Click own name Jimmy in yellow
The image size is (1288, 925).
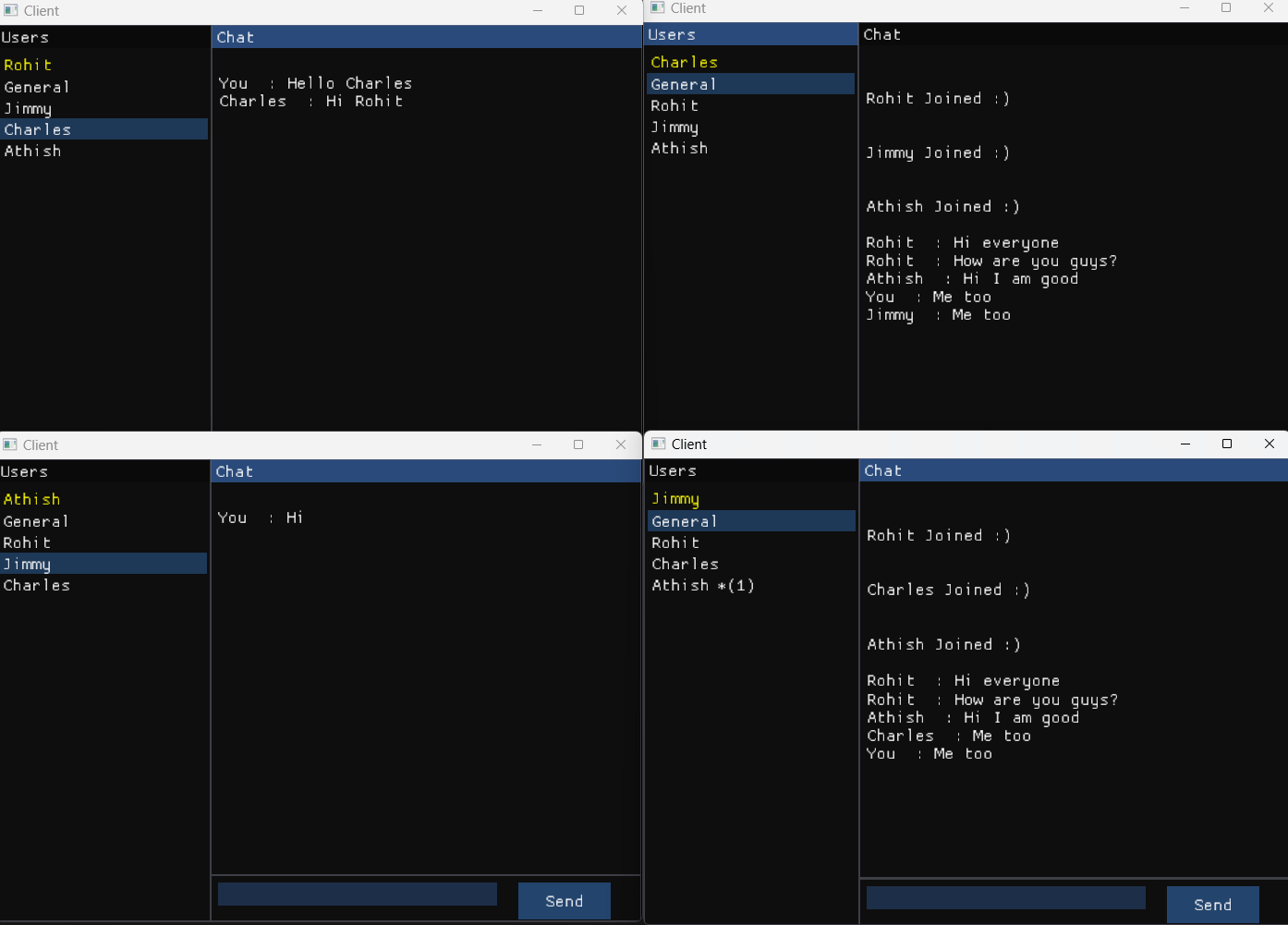675,499
